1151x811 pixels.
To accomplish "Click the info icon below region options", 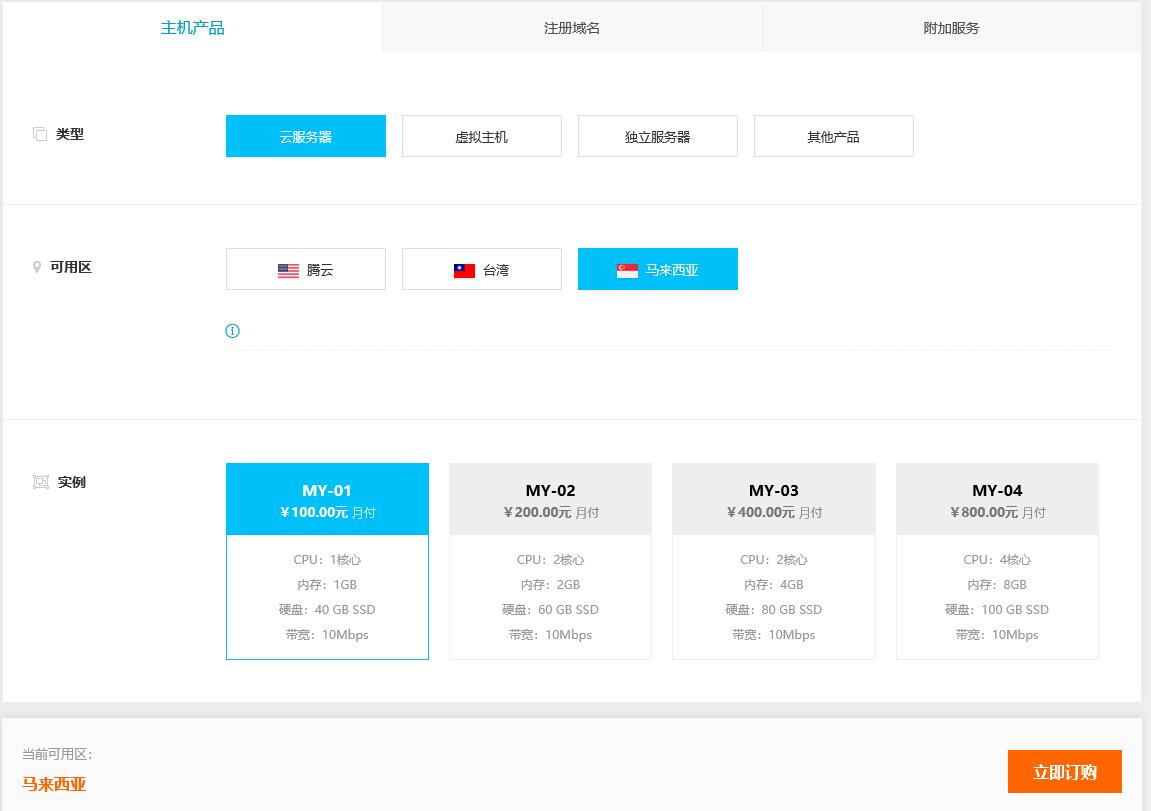I will [233, 331].
